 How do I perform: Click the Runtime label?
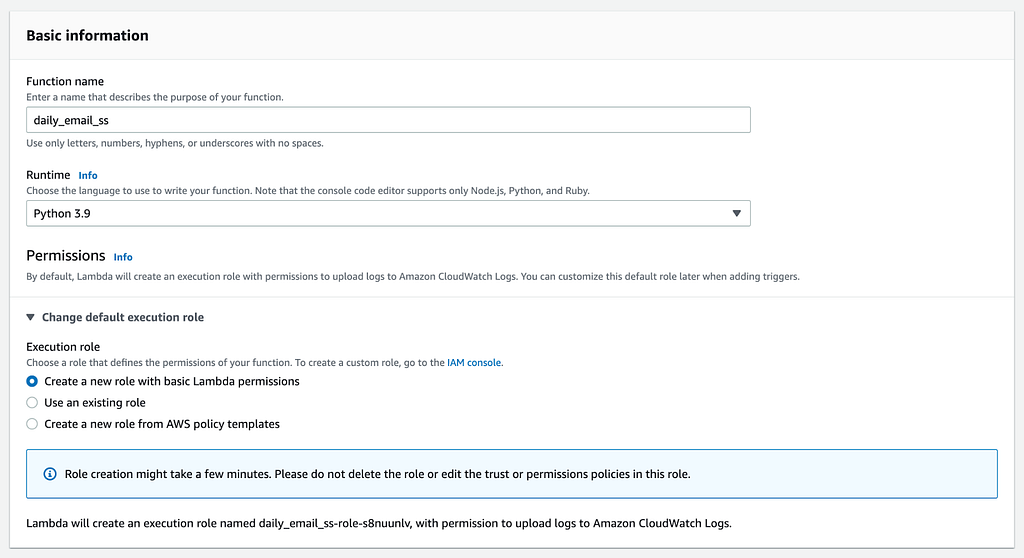(48, 175)
